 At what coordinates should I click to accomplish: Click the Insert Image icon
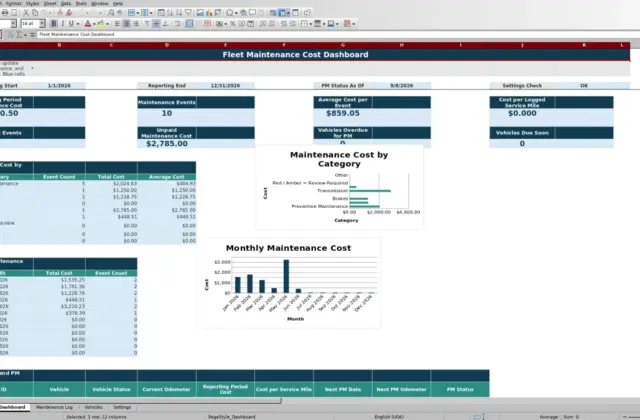(x=200, y=13)
